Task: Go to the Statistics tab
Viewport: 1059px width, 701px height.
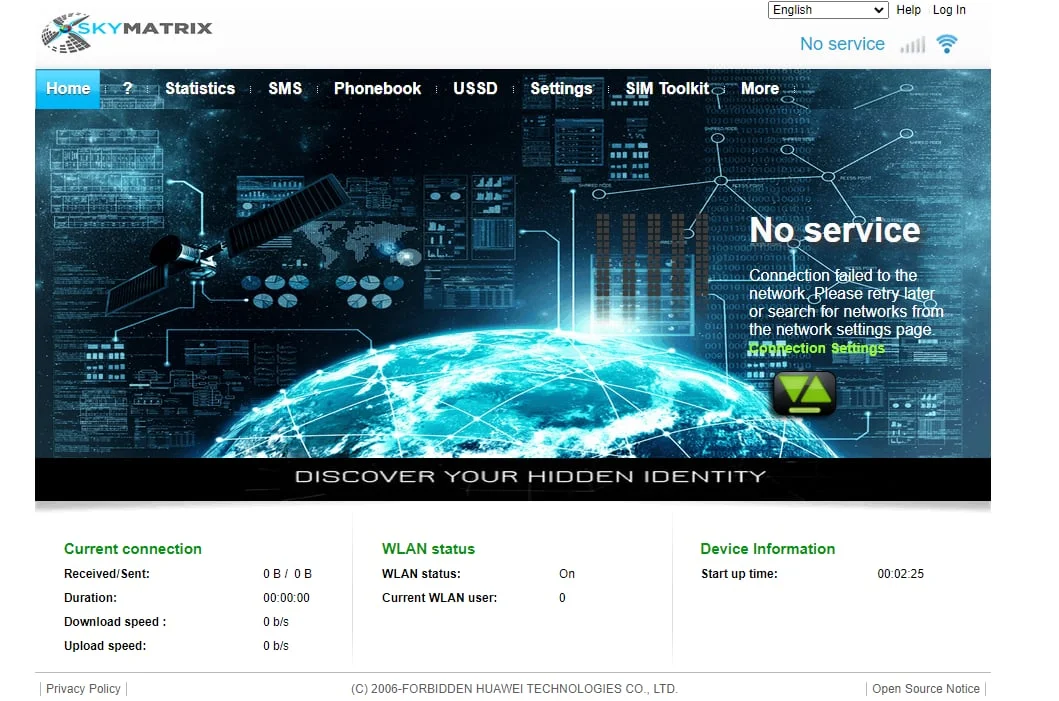Action: click(200, 88)
